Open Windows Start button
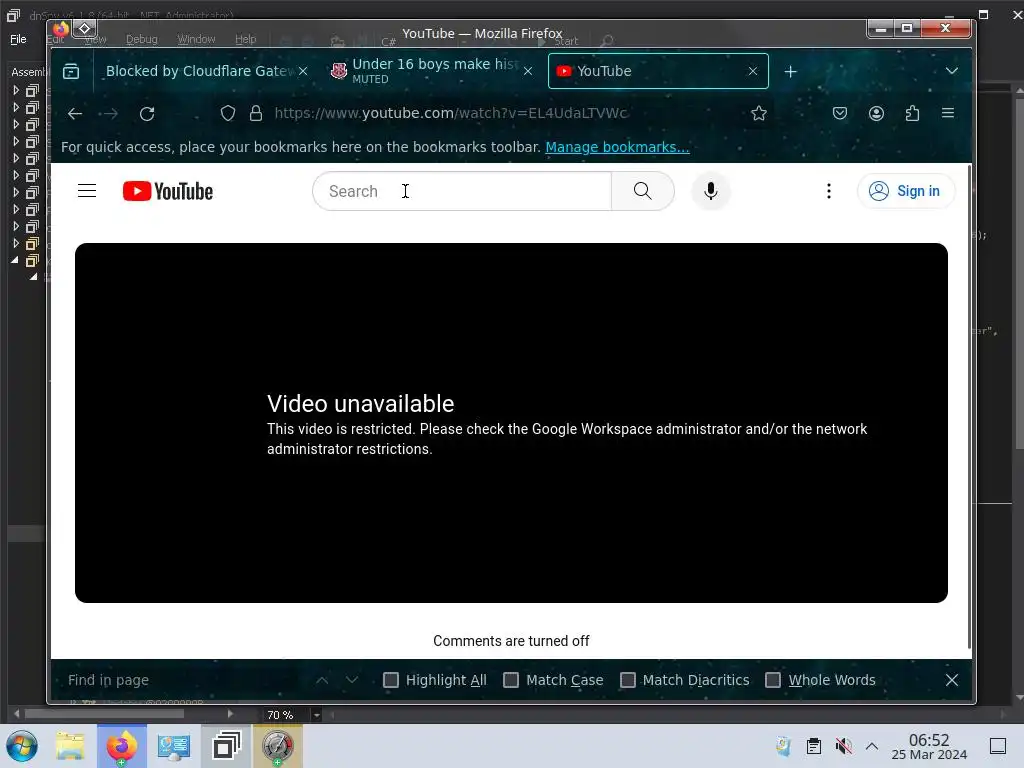1024x768 pixels. [22, 746]
